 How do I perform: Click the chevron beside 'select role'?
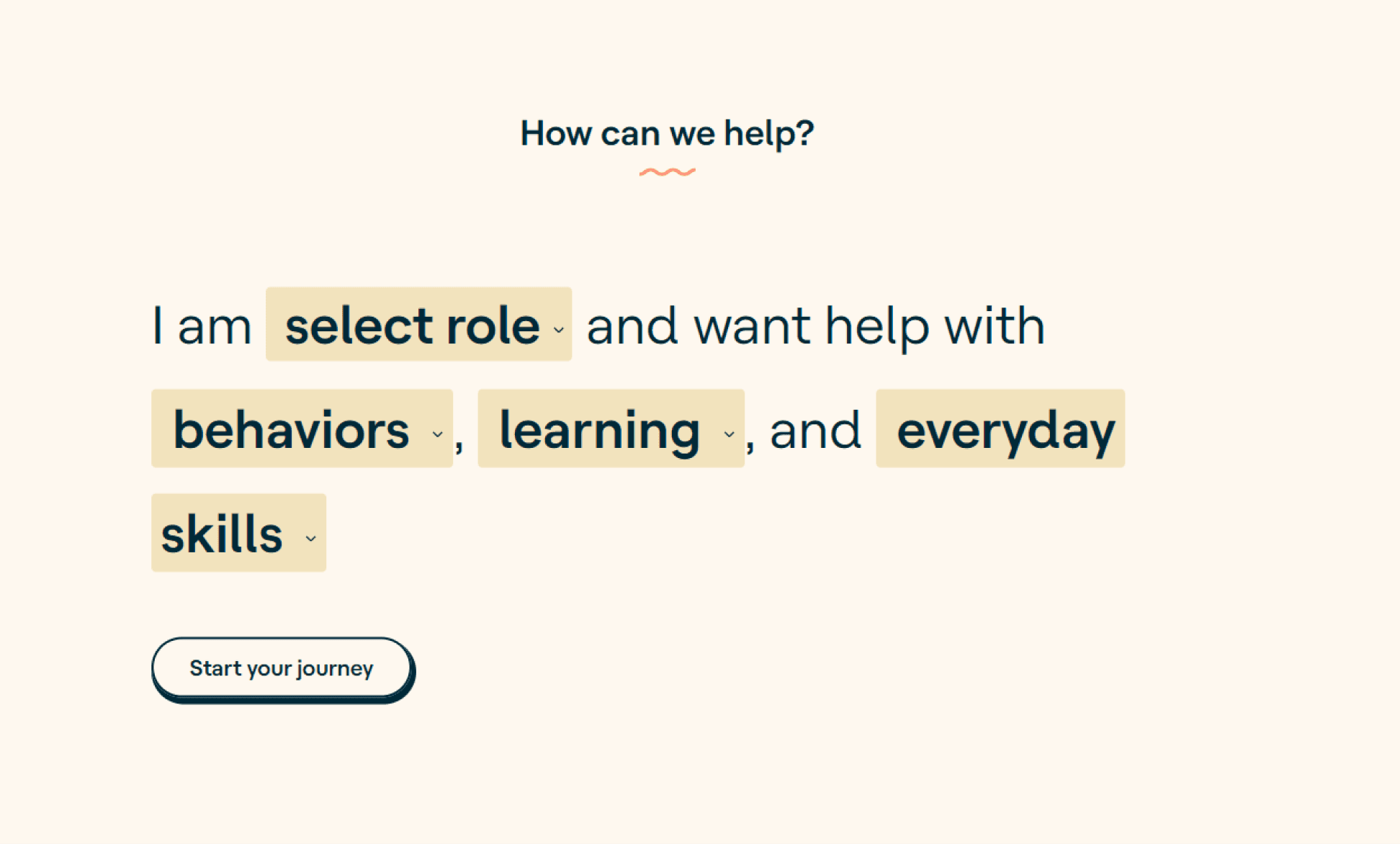559,331
